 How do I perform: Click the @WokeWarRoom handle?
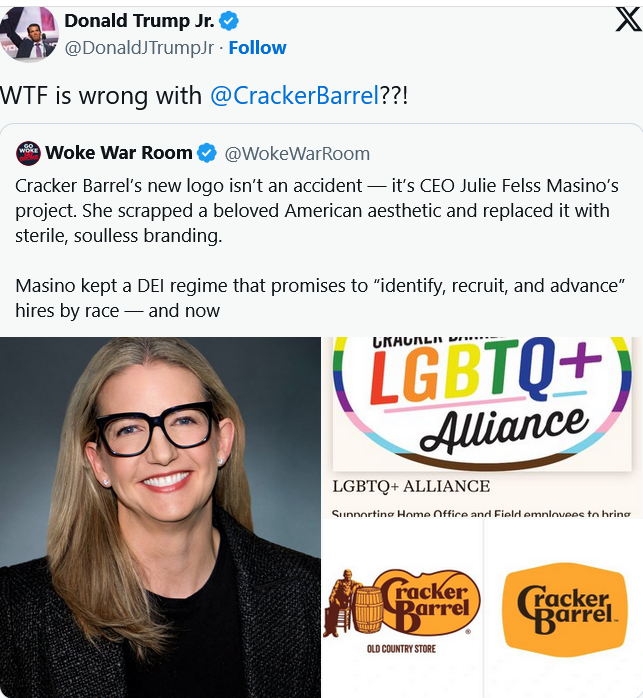pyautogui.click(x=297, y=154)
